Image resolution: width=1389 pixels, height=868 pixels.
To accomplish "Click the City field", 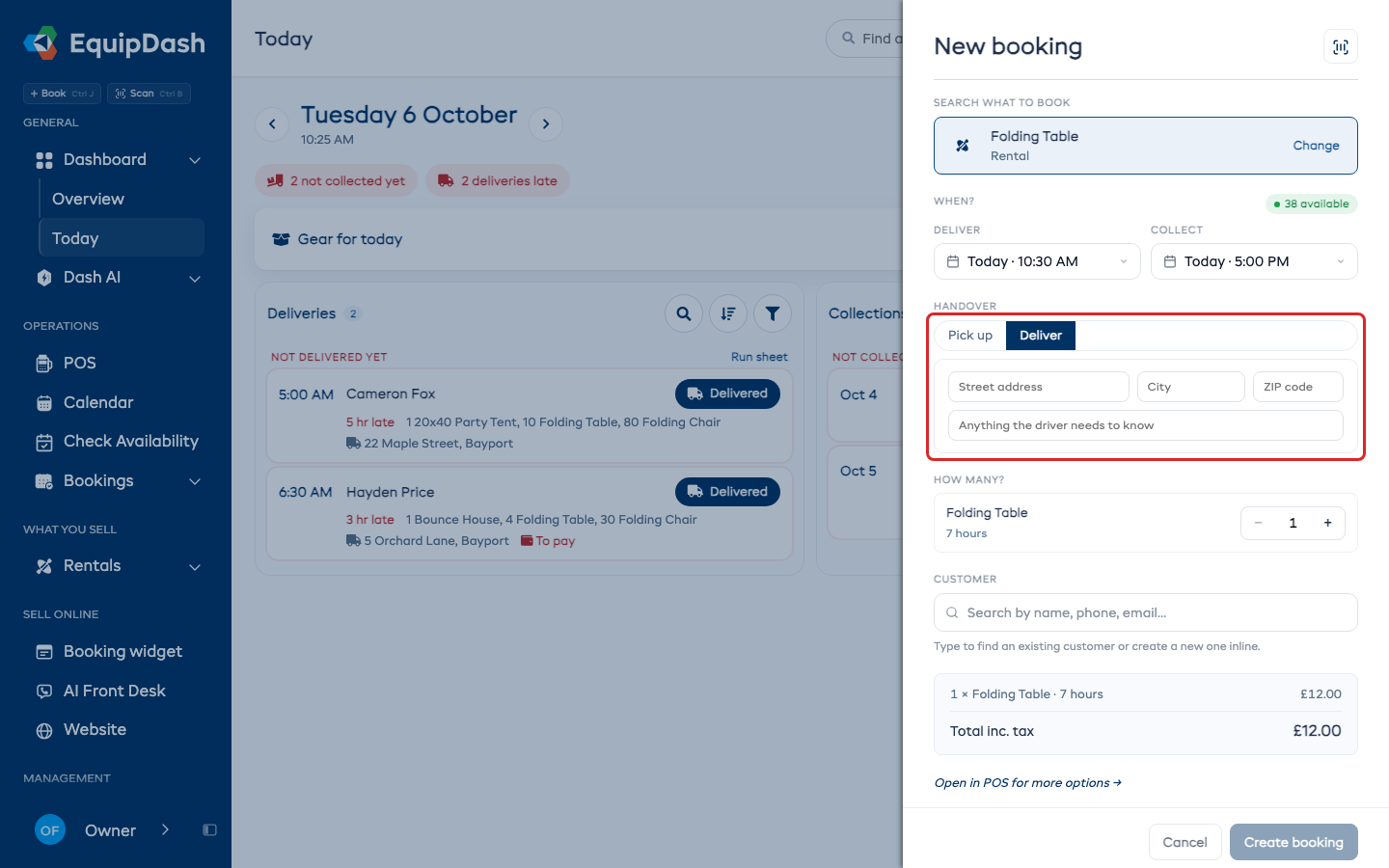I will (x=1191, y=387).
